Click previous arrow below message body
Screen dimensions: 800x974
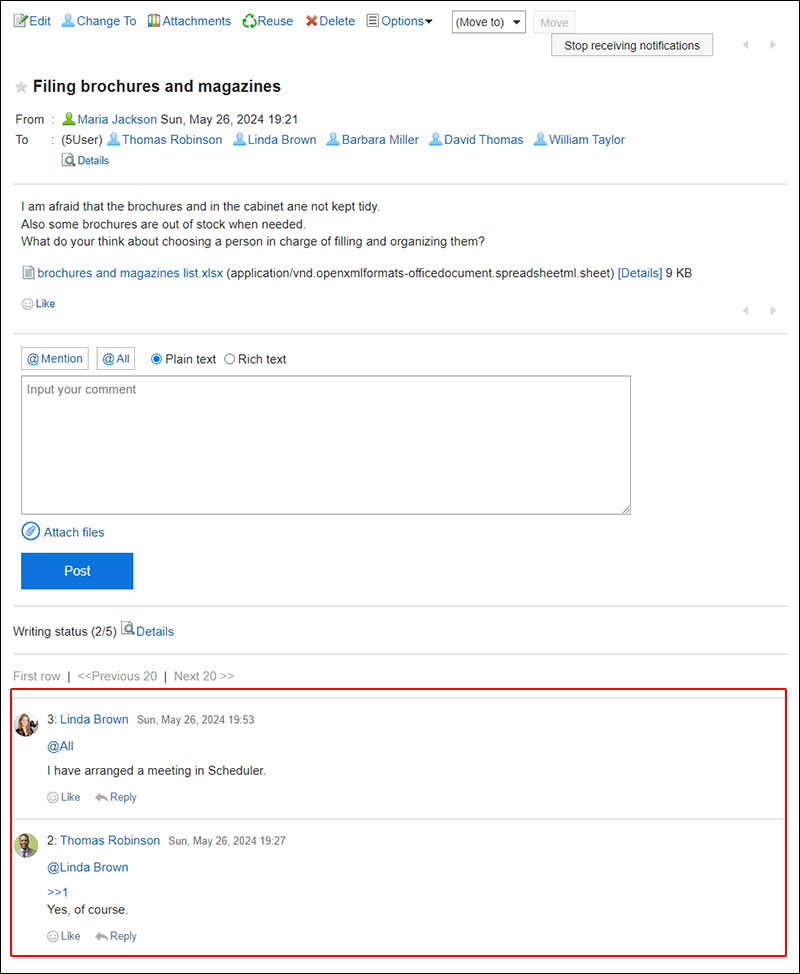click(745, 311)
